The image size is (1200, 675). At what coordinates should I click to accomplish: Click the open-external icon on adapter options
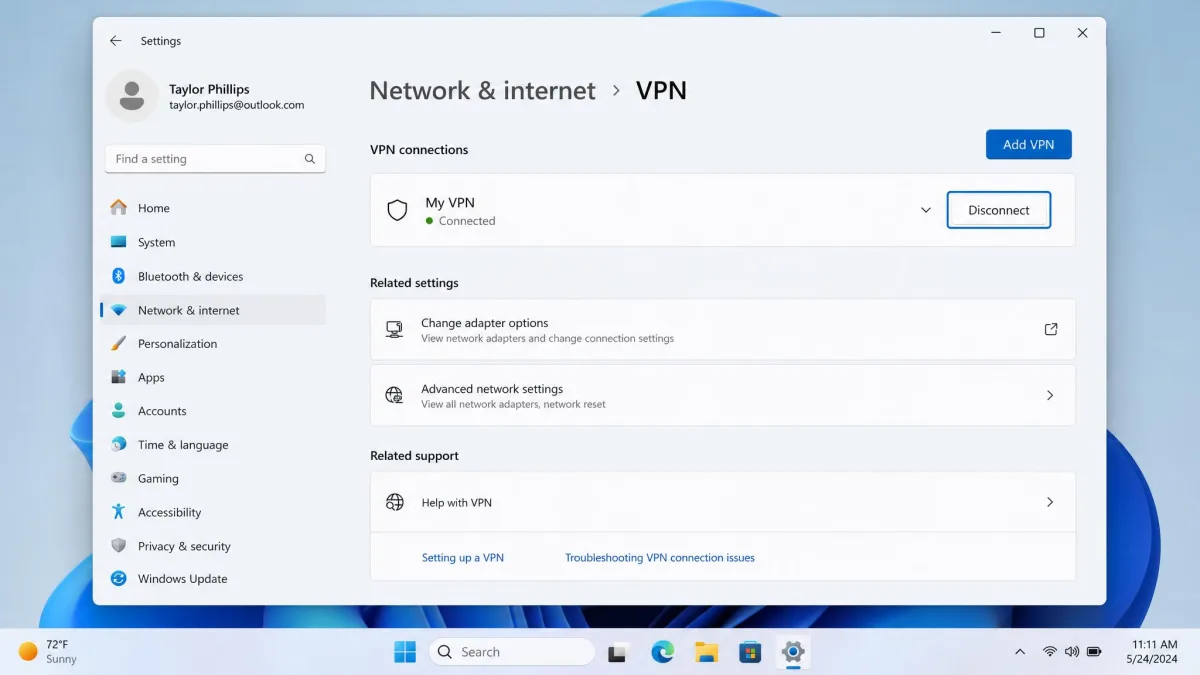tap(1051, 329)
